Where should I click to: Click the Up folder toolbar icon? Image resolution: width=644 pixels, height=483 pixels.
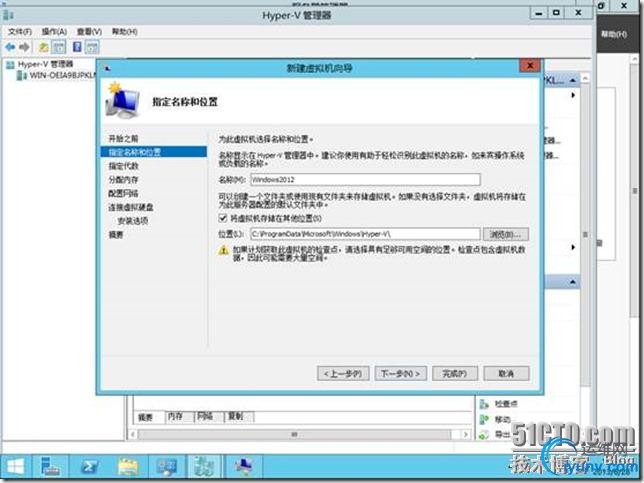[44, 47]
